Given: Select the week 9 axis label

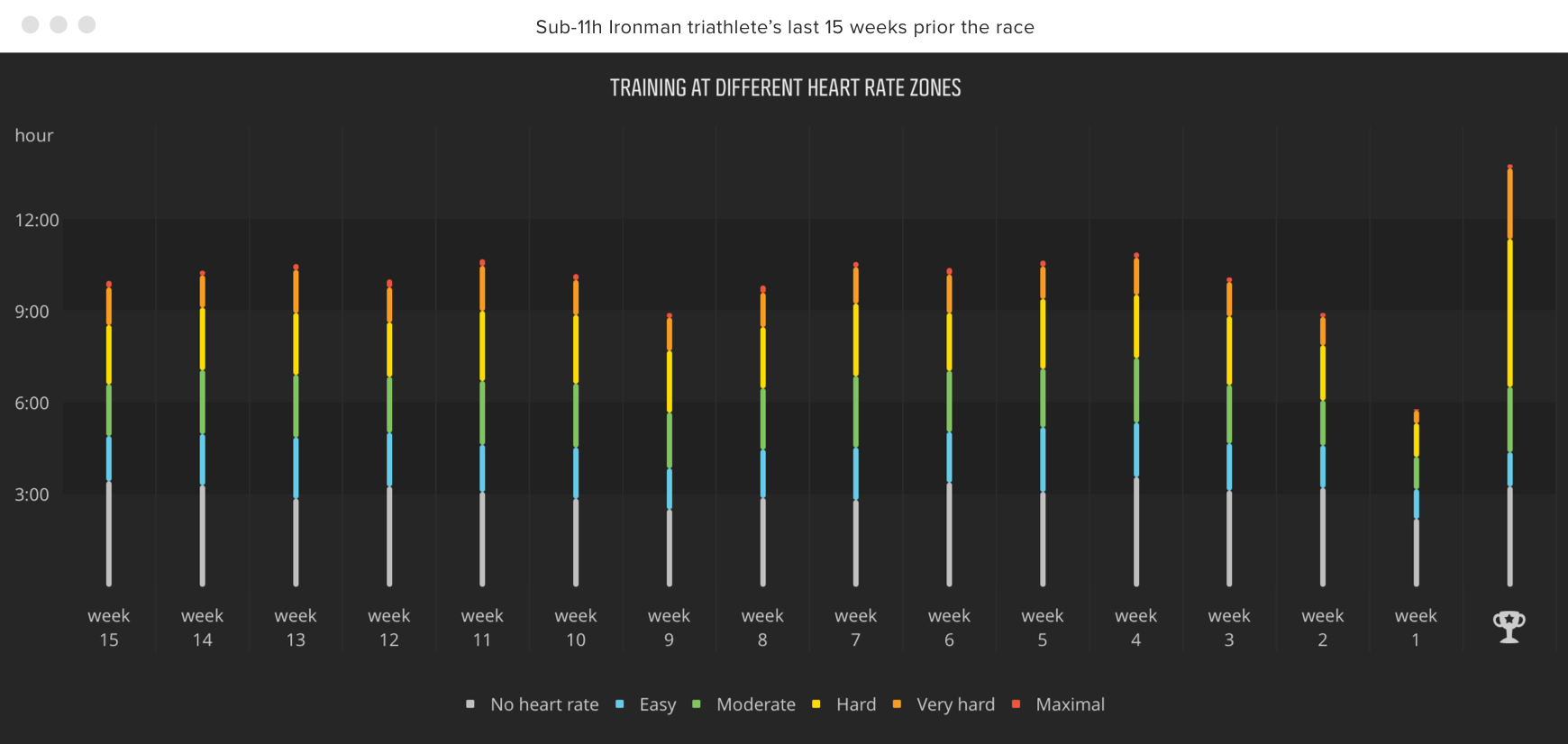Looking at the screenshot, I should click(669, 628).
